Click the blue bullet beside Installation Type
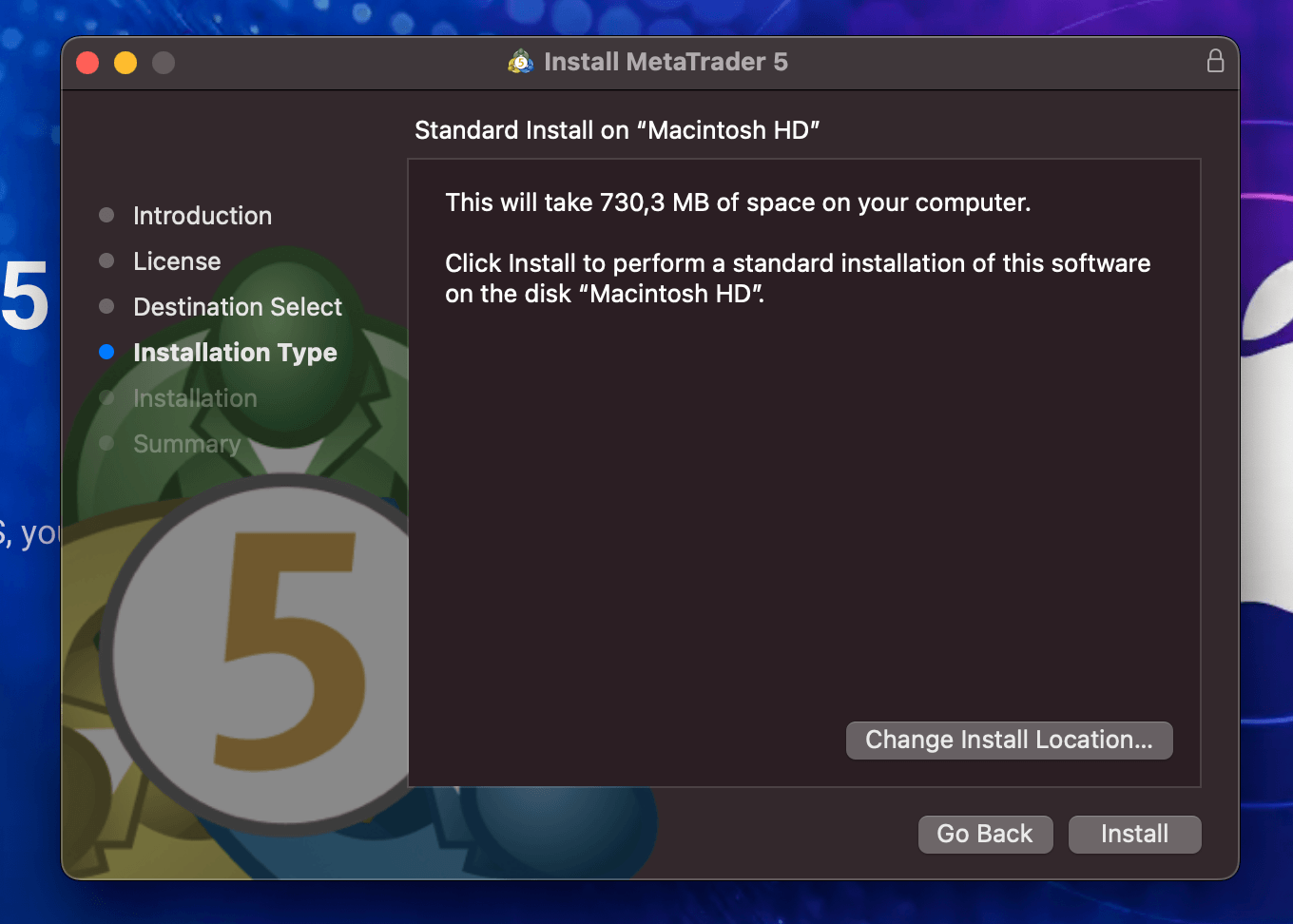The image size is (1293, 924). [x=106, y=352]
